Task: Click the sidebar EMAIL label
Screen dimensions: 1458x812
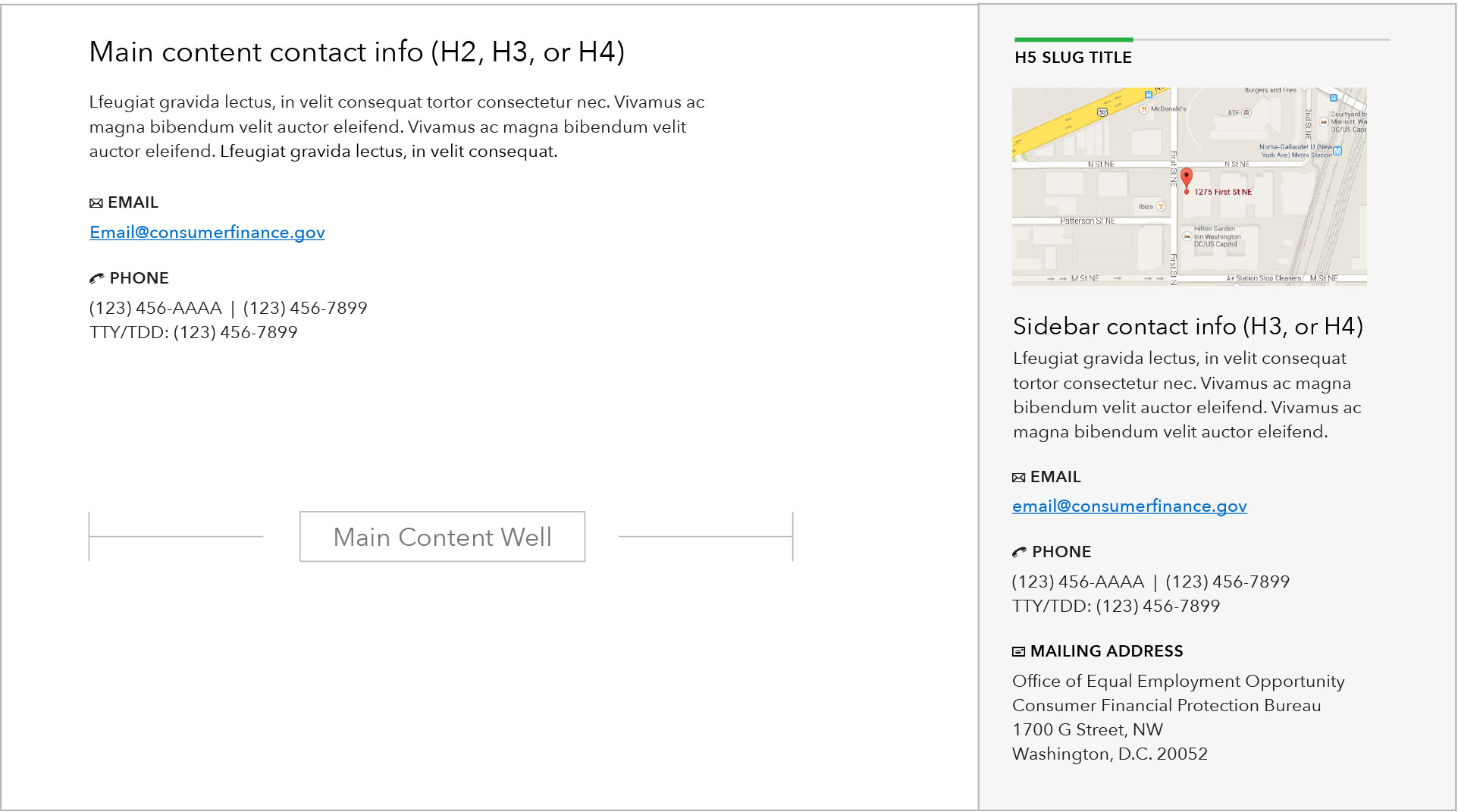Action: coord(1055,477)
